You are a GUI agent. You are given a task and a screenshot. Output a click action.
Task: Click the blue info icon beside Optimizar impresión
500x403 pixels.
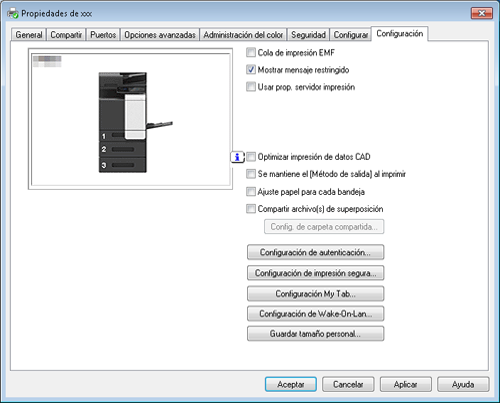(237, 157)
